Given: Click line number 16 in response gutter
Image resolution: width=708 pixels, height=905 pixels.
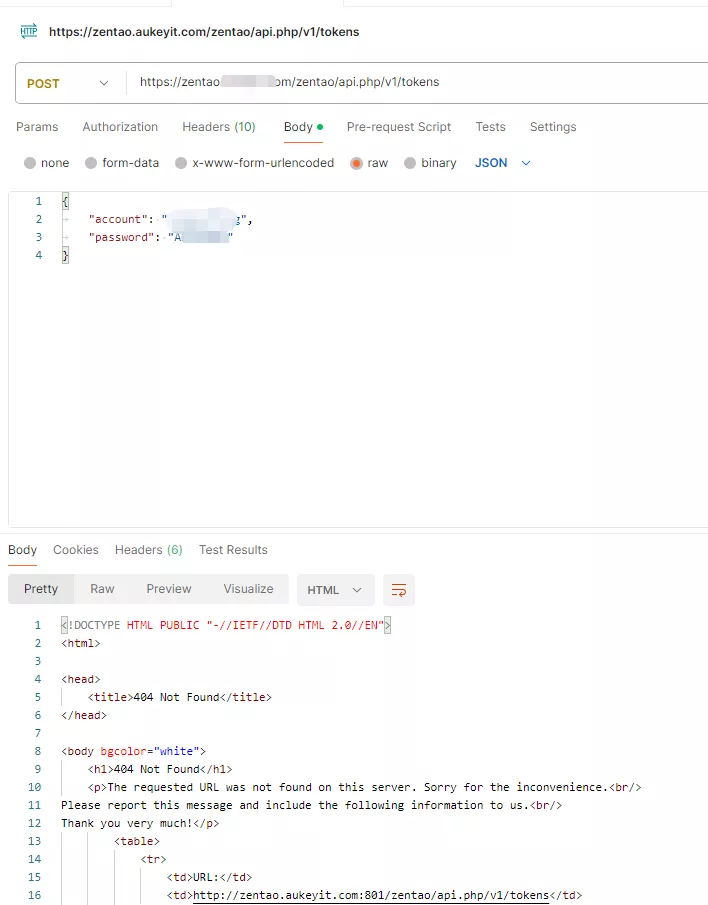Looking at the screenshot, I should coord(35,895).
